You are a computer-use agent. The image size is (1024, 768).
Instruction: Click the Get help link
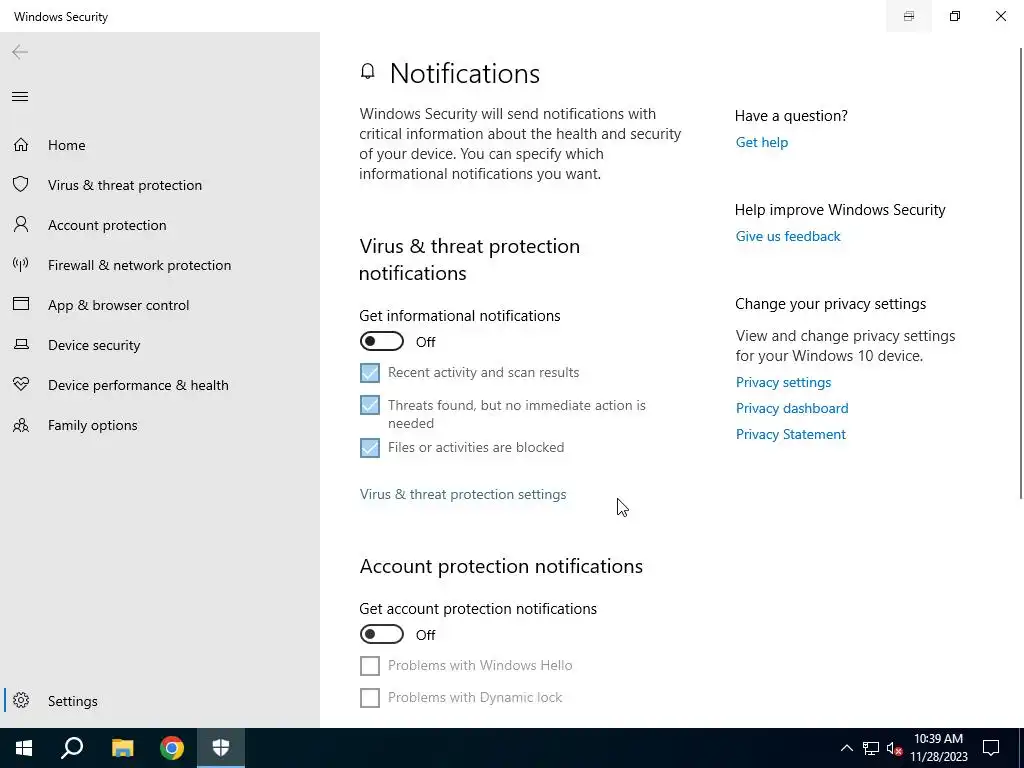pos(761,142)
